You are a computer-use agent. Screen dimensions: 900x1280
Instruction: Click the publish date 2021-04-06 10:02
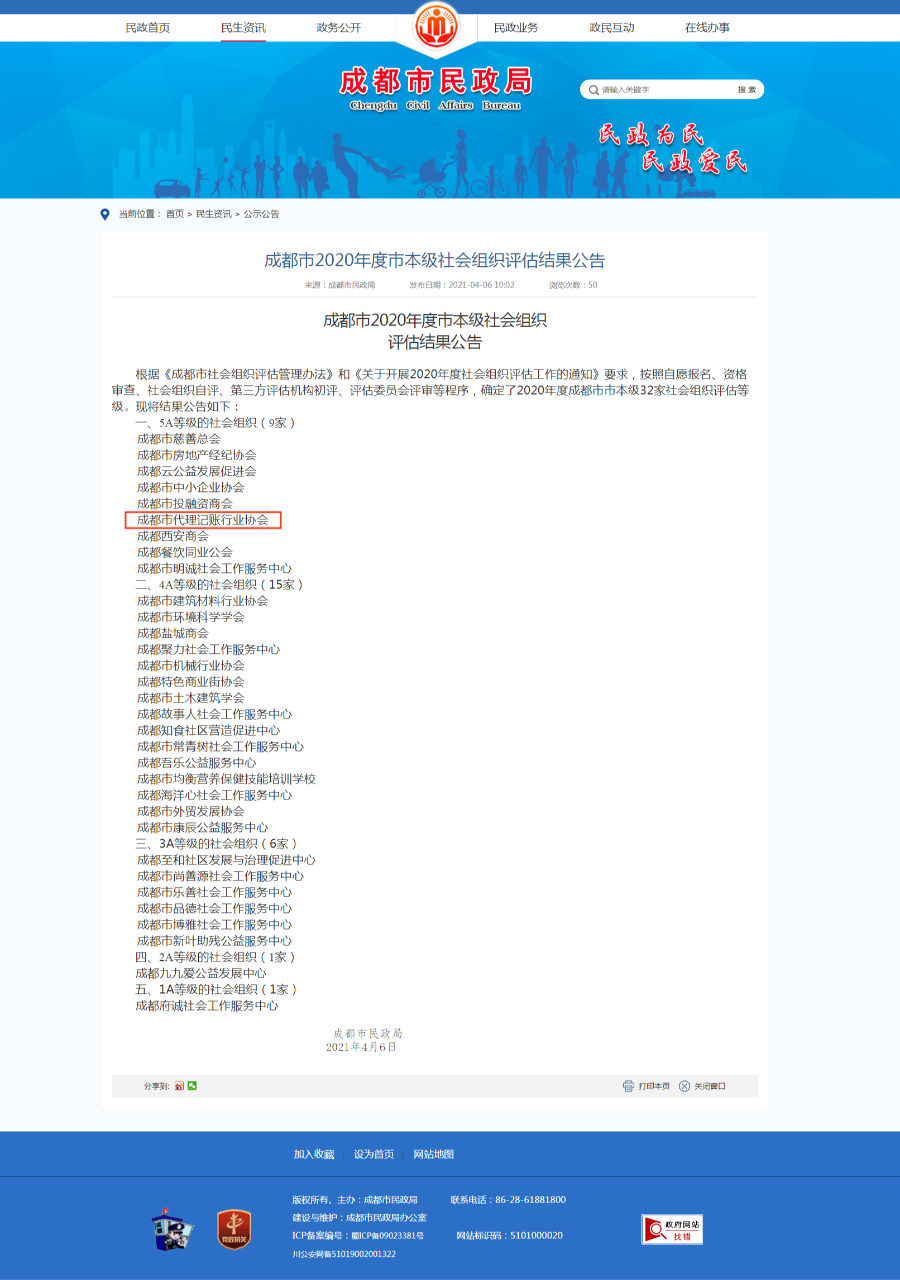point(462,285)
